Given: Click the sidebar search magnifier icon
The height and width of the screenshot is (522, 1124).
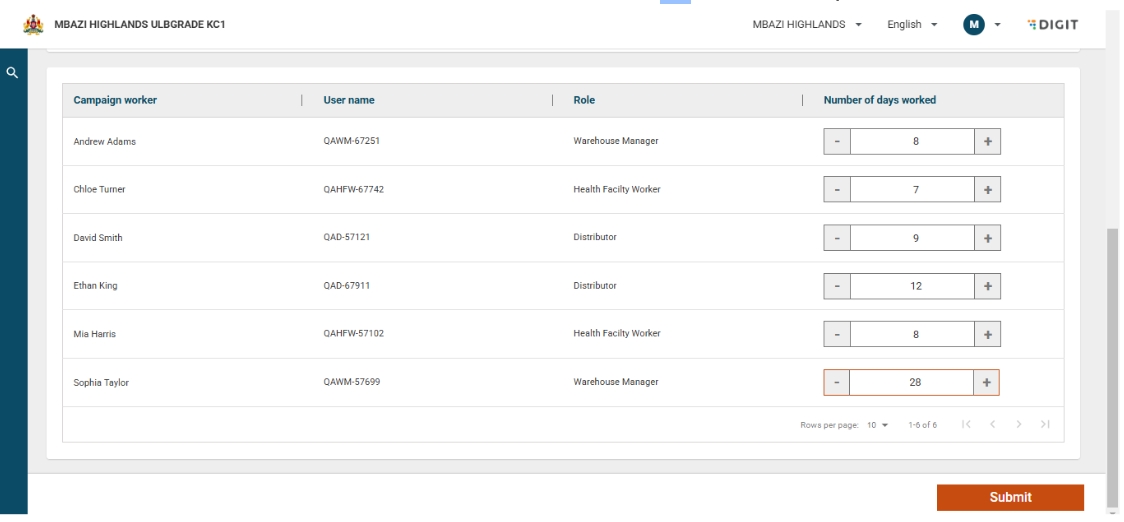Looking at the screenshot, I should pyautogui.click(x=12, y=73).
